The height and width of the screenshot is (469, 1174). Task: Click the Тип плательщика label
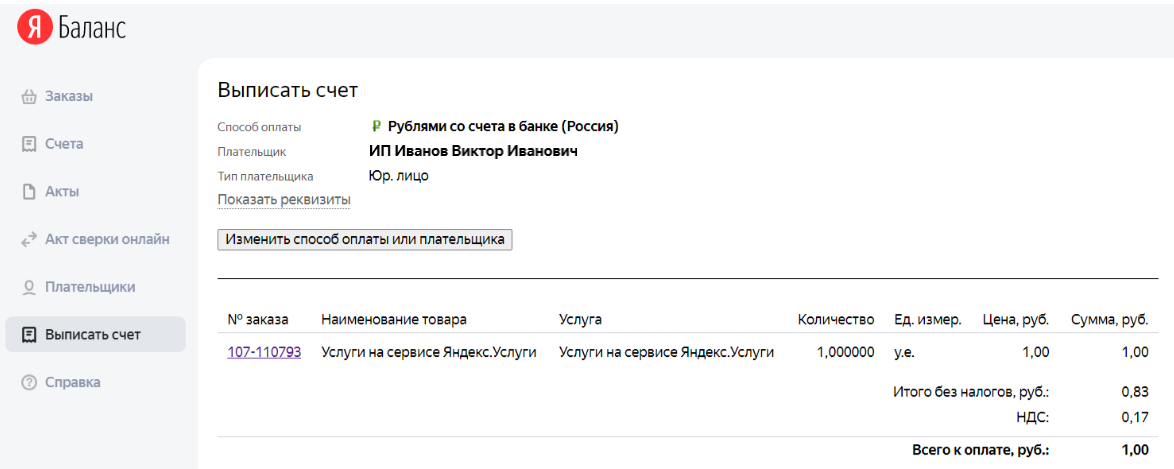click(x=265, y=177)
